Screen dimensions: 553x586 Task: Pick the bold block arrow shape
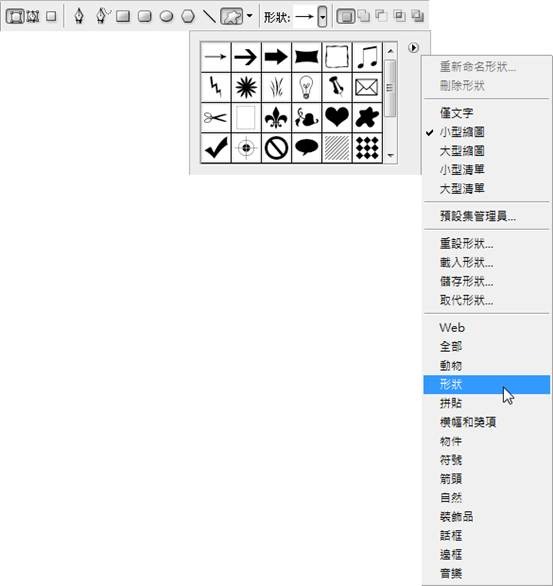click(x=276, y=57)
